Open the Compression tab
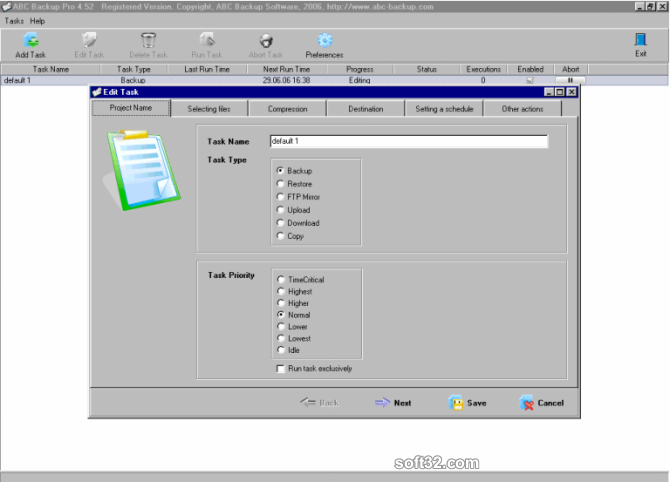 pos(288,109)
